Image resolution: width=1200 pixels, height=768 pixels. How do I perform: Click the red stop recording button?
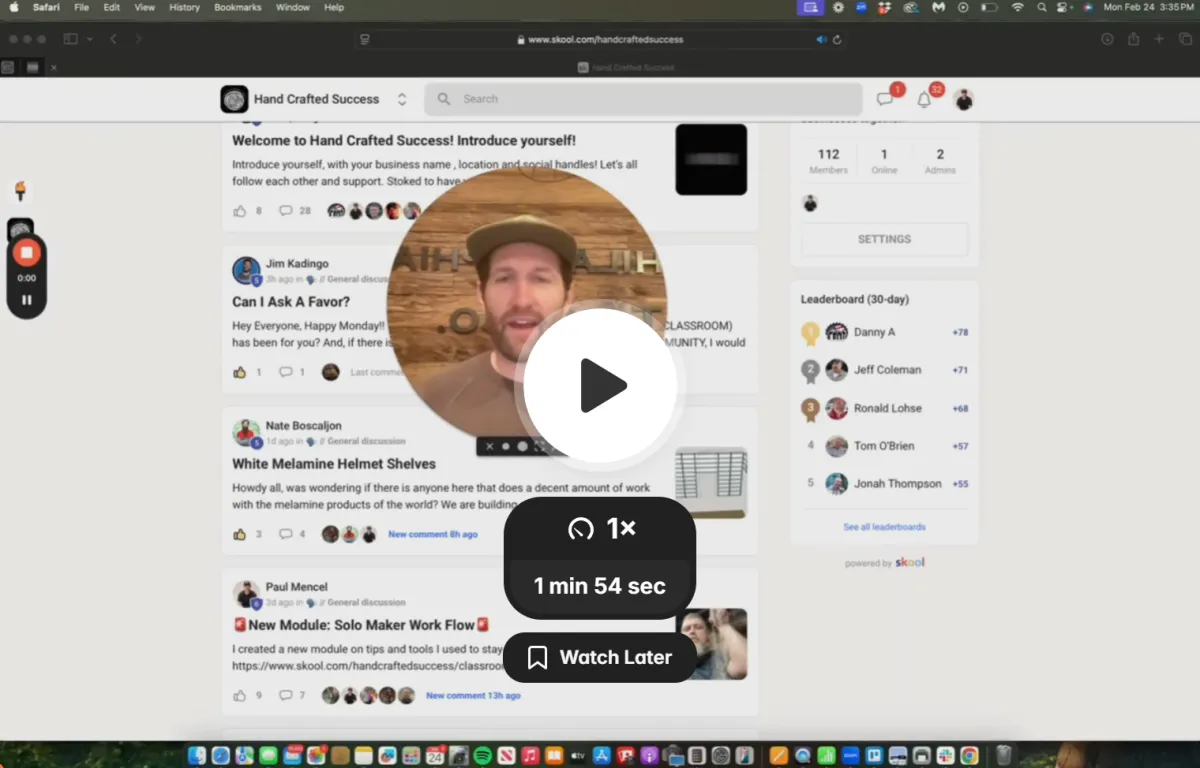pyautogui.click(x=27, y=253)
